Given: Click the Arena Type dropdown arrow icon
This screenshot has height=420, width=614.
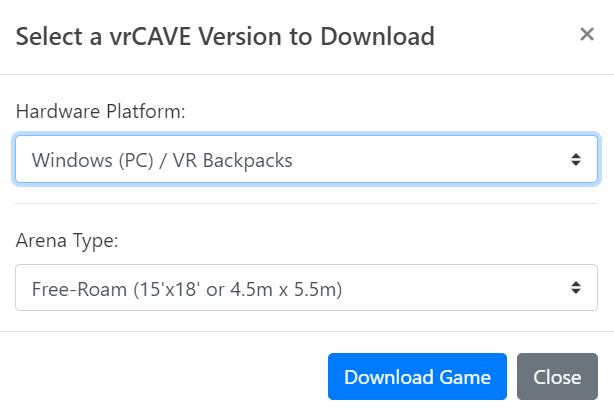Looking at the screenshot, I should [576, 288].
